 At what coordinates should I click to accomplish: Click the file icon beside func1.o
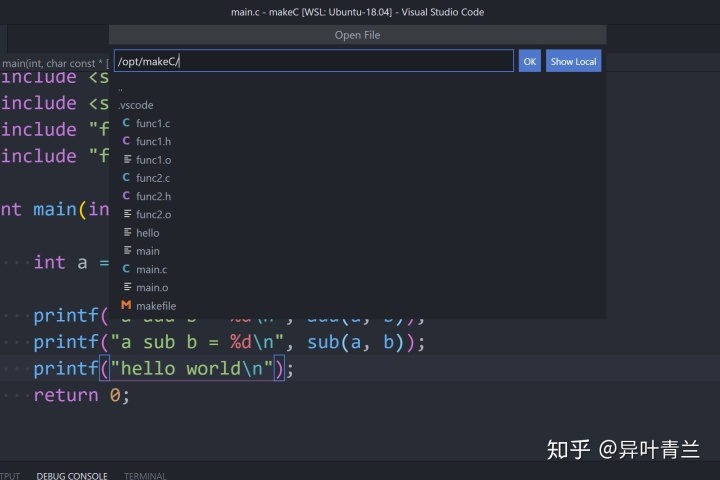(x=127, y=159)
